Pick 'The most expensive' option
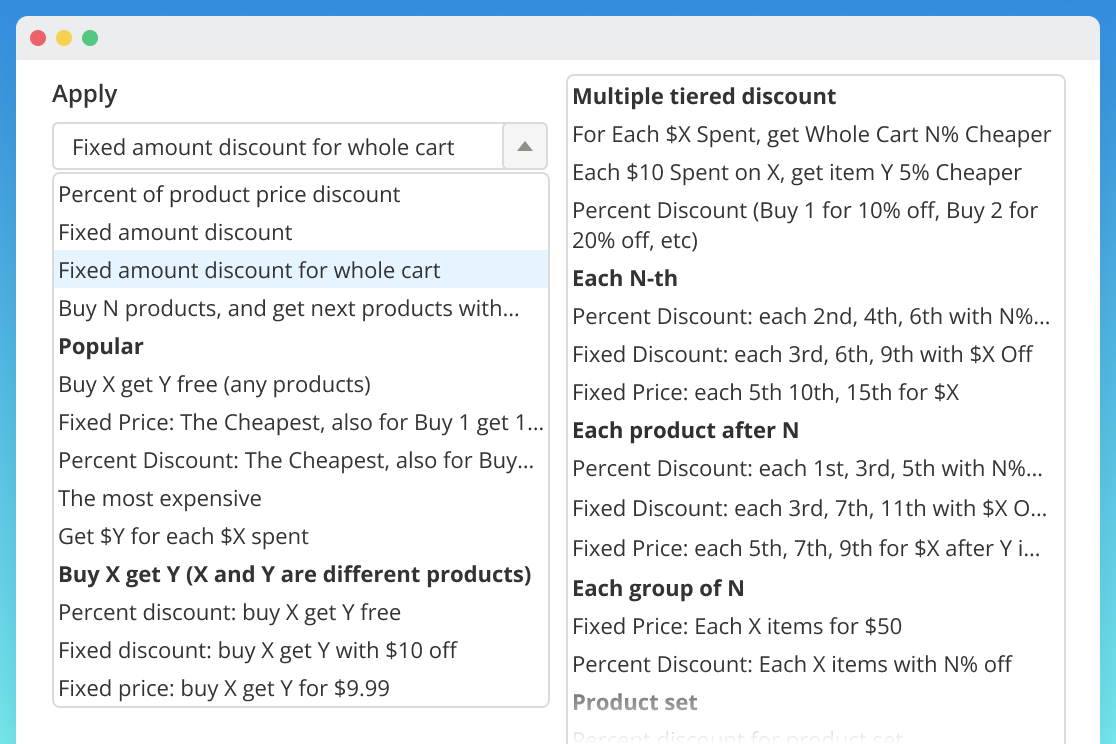The height and width of the screenshot is (744, 1116). 160,499
